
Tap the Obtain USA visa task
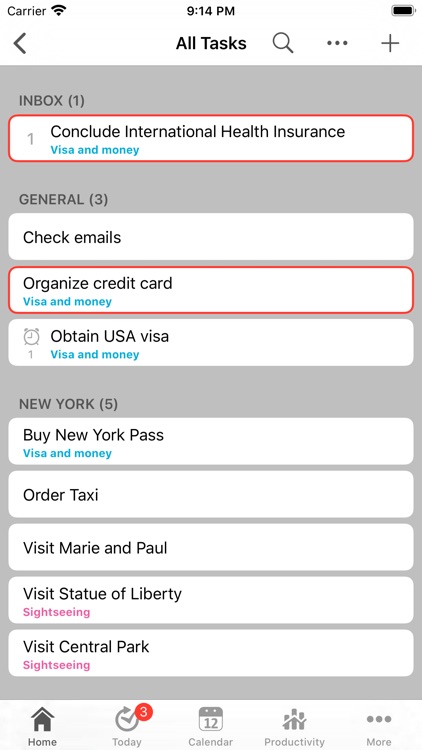[x=211, y=343]
